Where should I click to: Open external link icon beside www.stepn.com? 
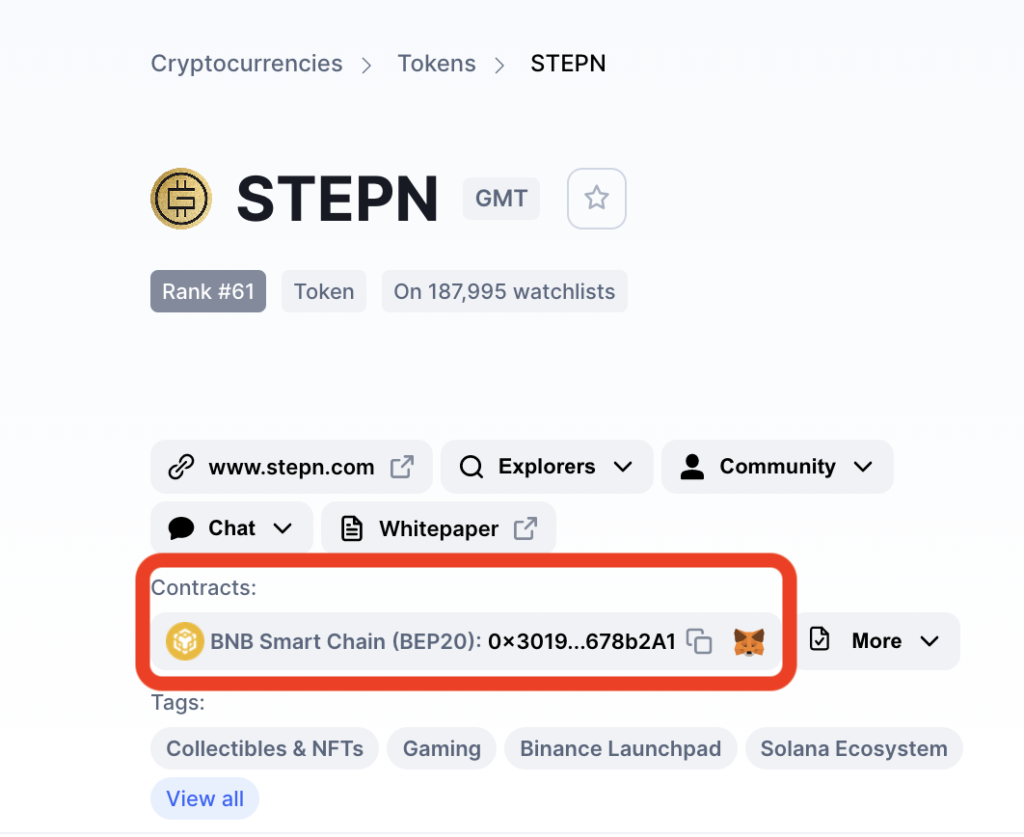click(x=402, y=467)
